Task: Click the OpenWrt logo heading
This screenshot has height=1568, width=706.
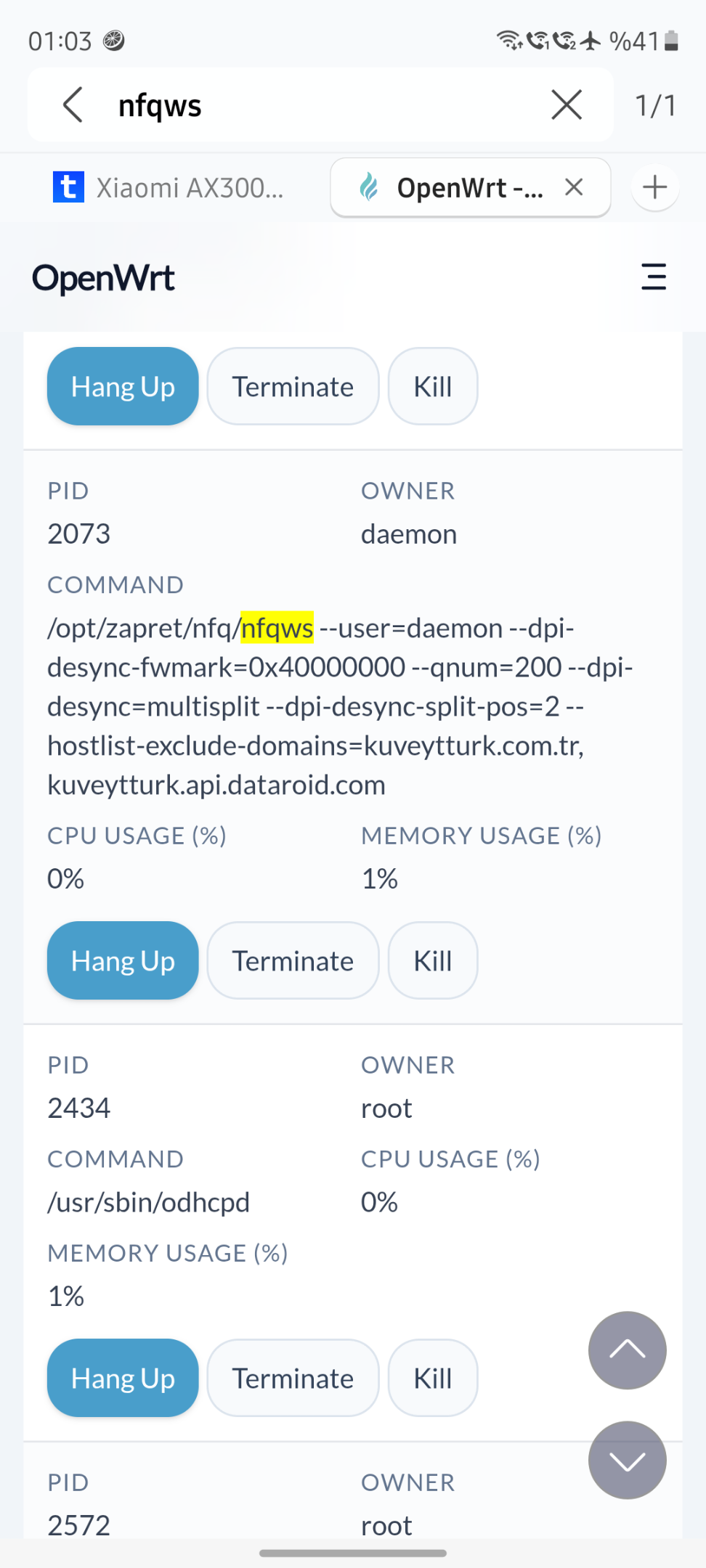Action: [103, 278]
